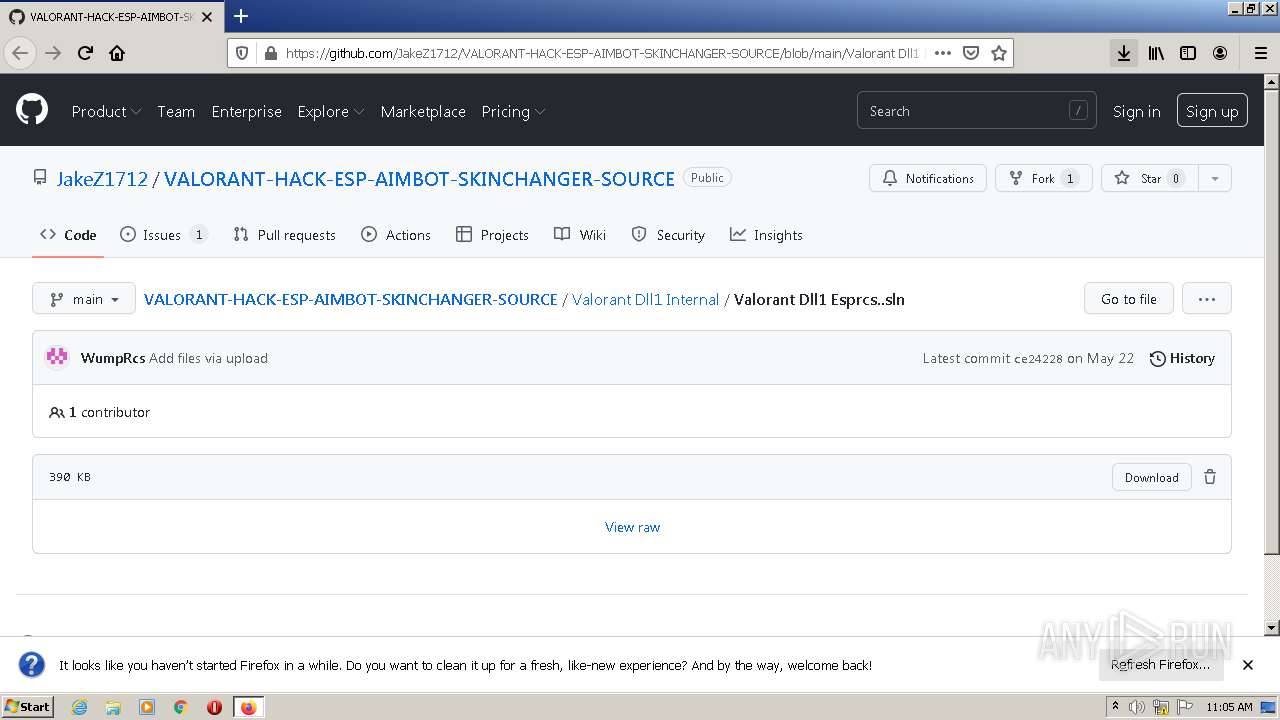Switch to the Projects tab
Screen dimensions: 1280x720
coord(492,235)
